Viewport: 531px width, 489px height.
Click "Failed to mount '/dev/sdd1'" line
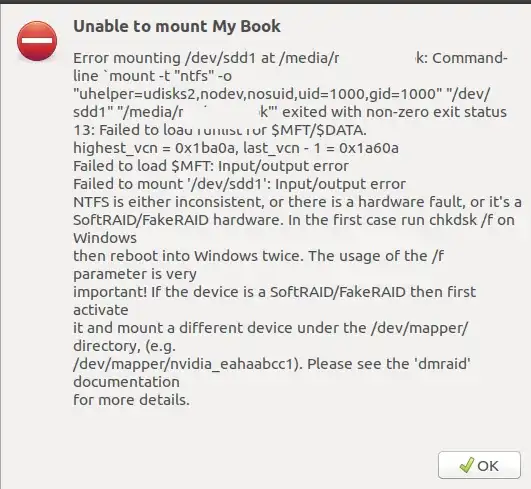click(x=239, y=184)
